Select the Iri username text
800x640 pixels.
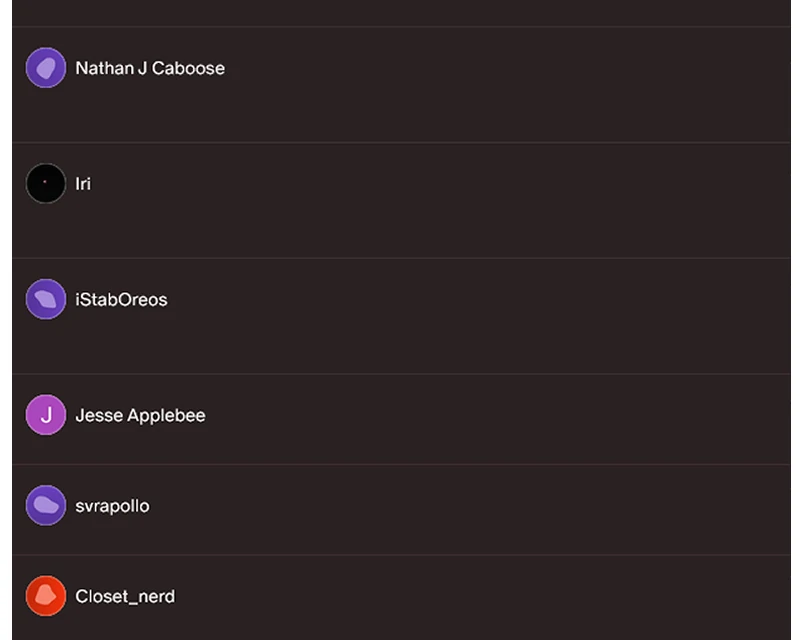tap(83, 184)
